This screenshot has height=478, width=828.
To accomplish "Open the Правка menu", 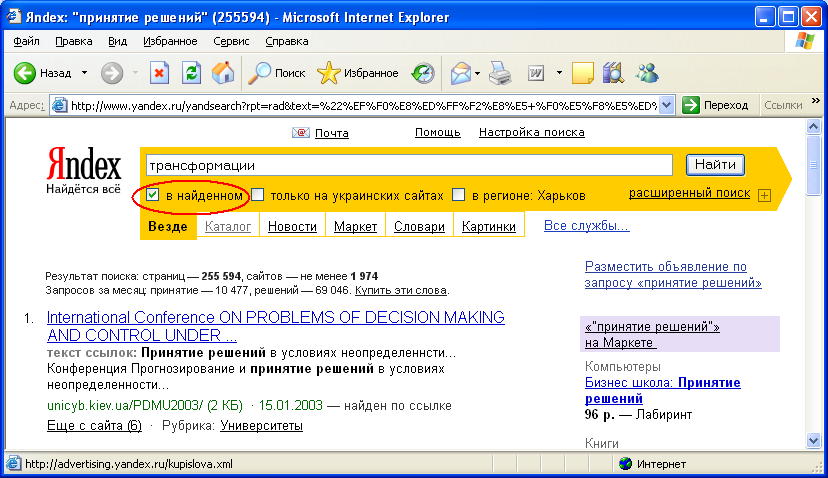I will (73, 41).
